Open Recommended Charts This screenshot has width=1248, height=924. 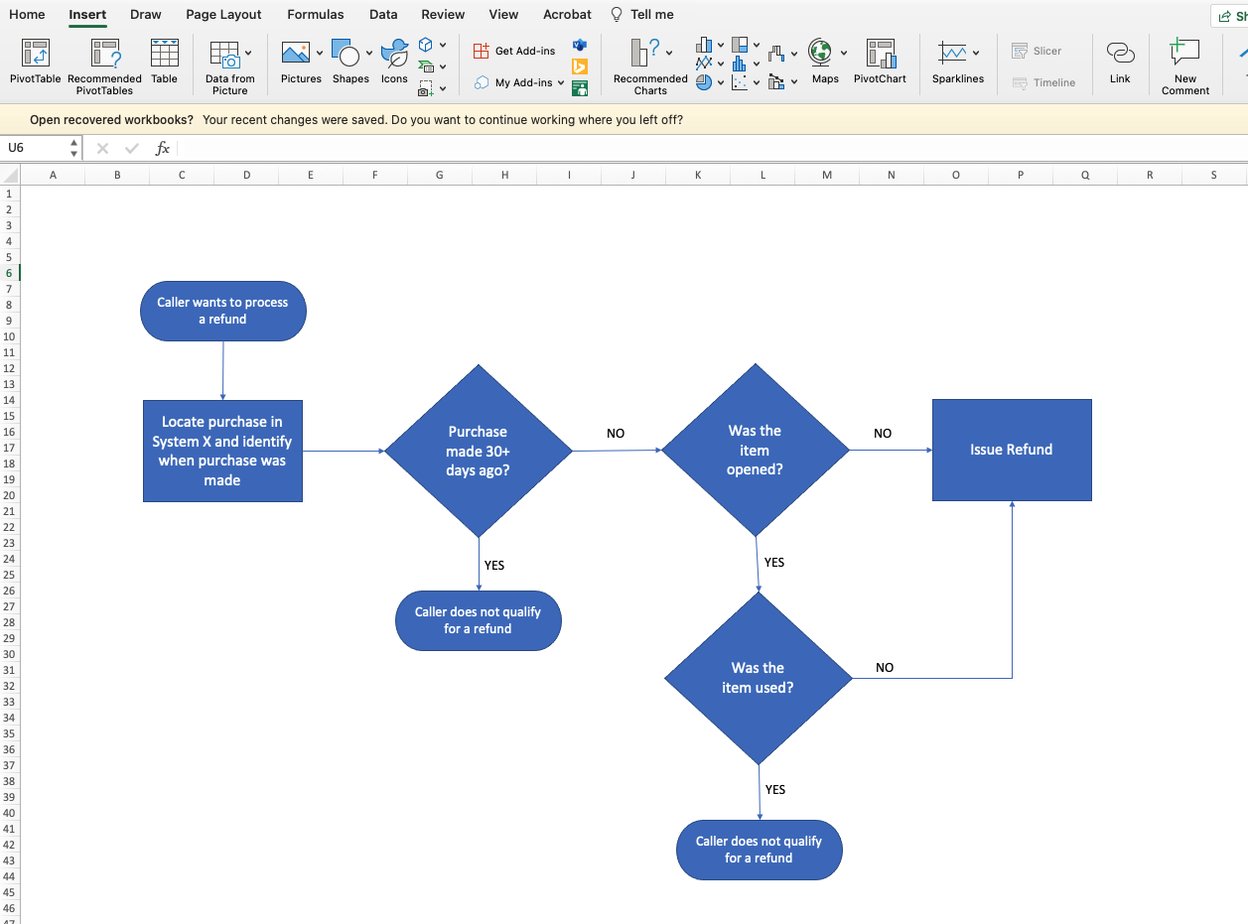648,62
